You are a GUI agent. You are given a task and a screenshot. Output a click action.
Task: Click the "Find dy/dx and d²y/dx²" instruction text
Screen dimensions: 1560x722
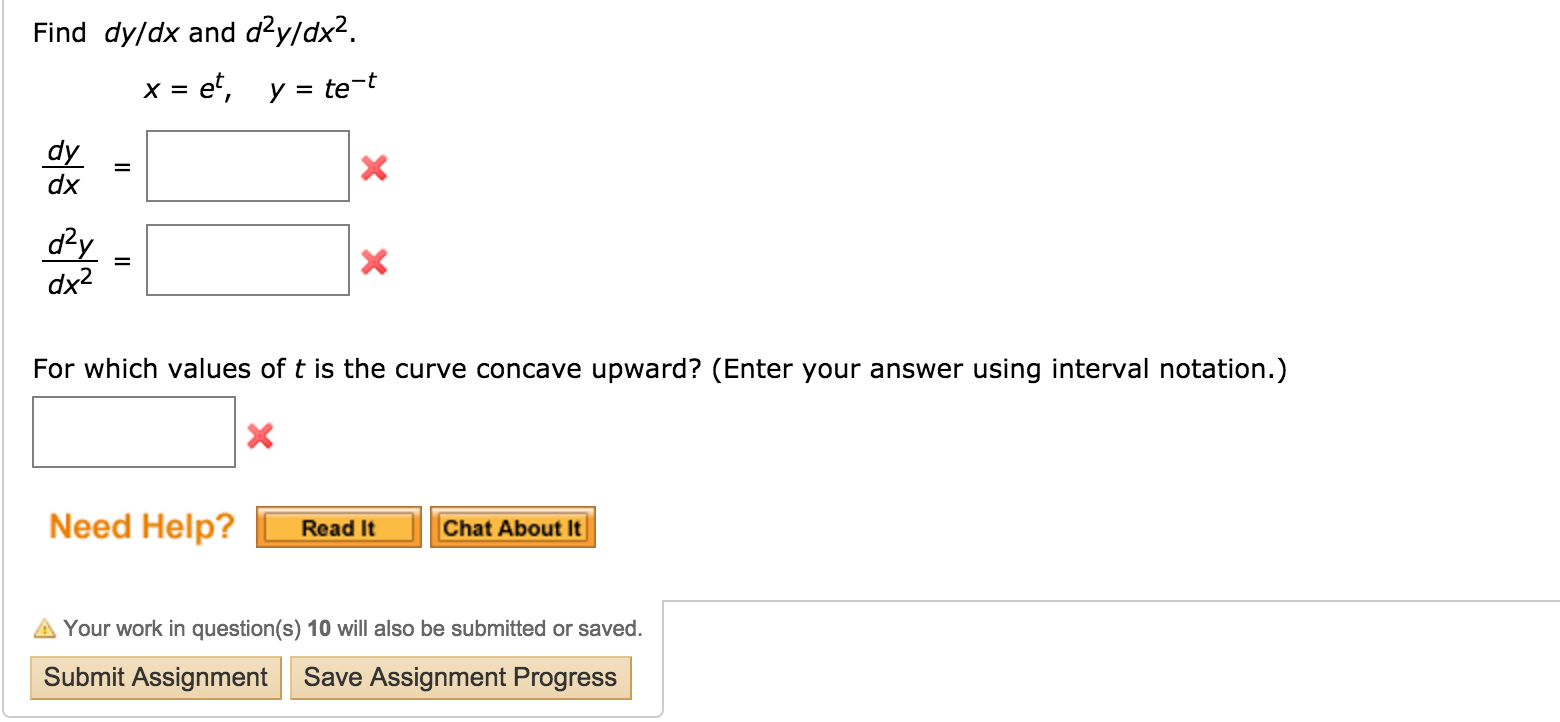click(194, 34)
